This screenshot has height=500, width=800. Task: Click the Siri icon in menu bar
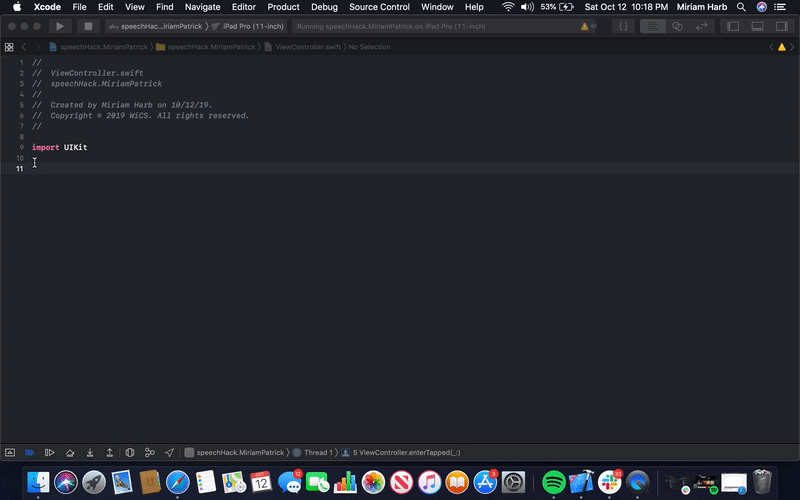tap(761, 7)
